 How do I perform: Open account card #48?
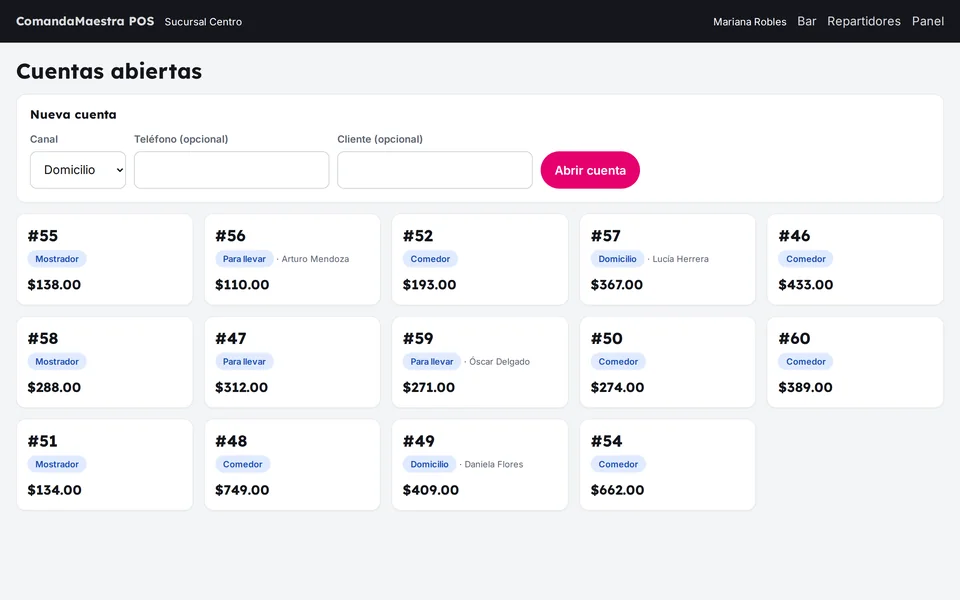(292, 465)
